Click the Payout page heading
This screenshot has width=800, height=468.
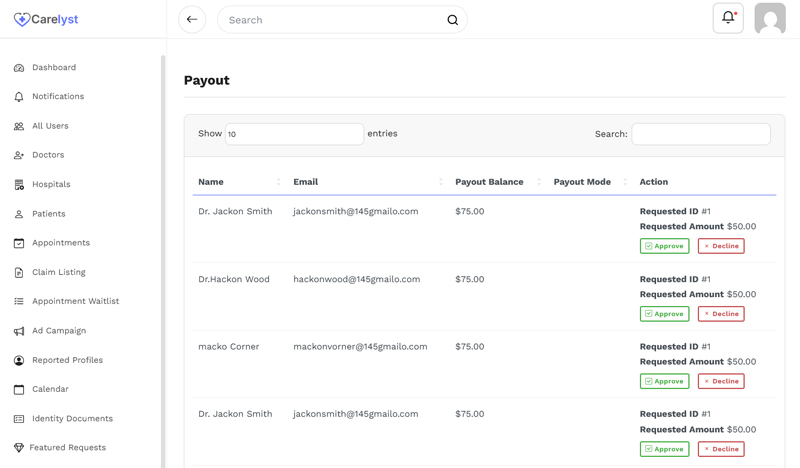click(207, 81)
